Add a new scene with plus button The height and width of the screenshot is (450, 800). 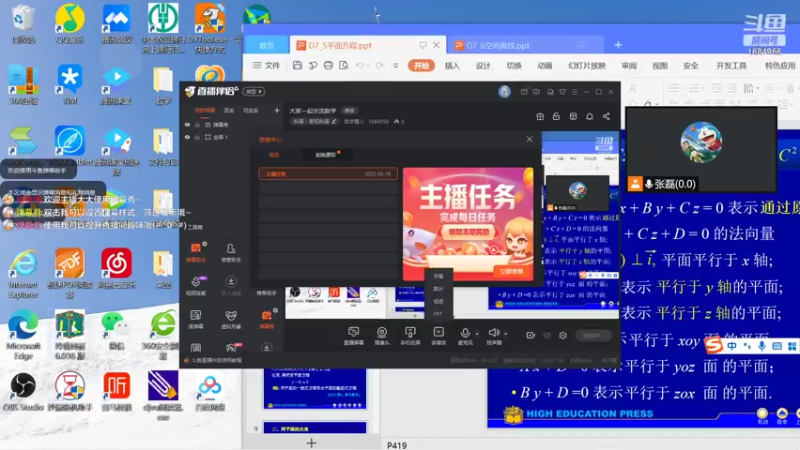[x=277, y=110]
